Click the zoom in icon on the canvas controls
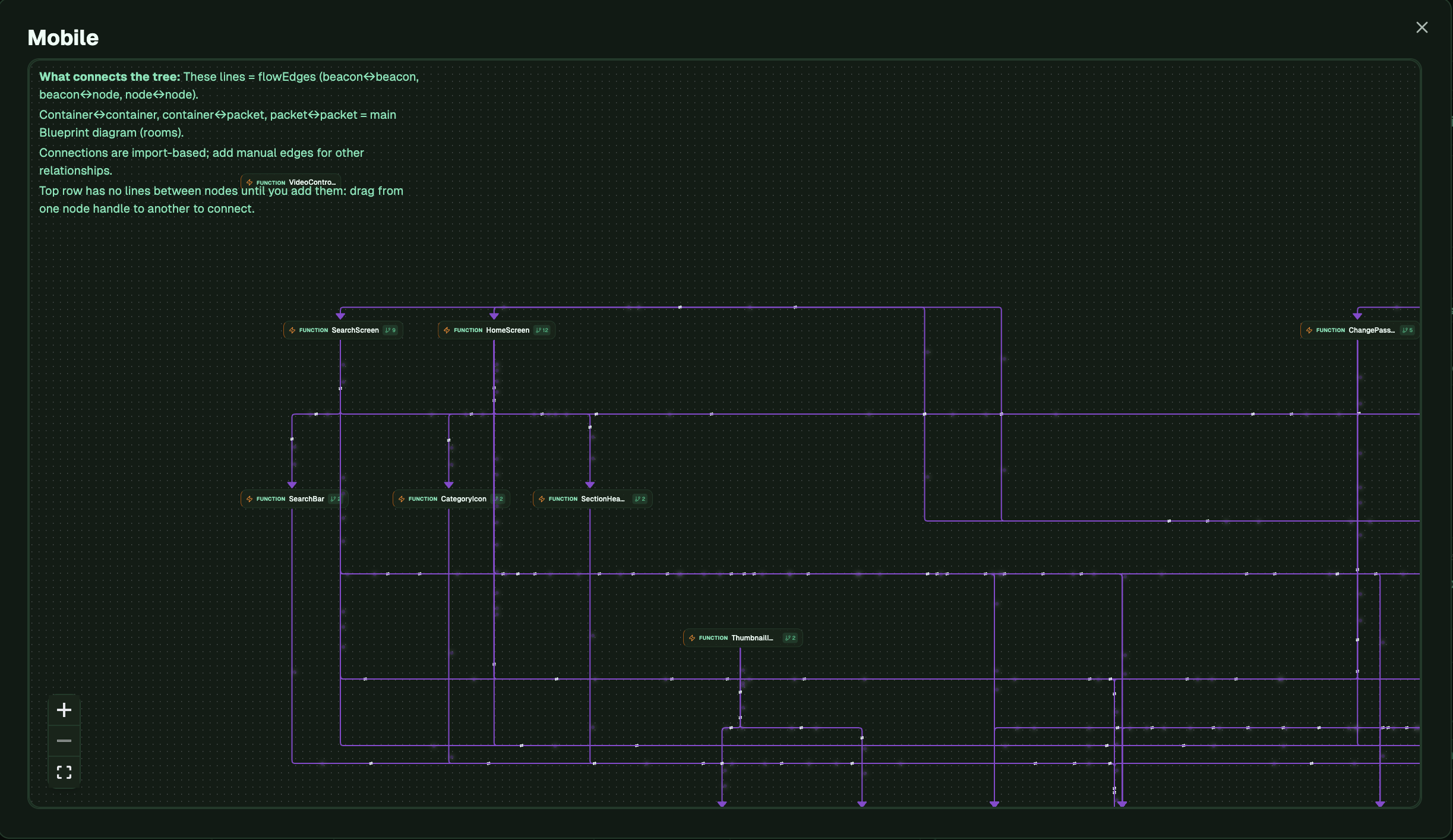 coord(64,709)
